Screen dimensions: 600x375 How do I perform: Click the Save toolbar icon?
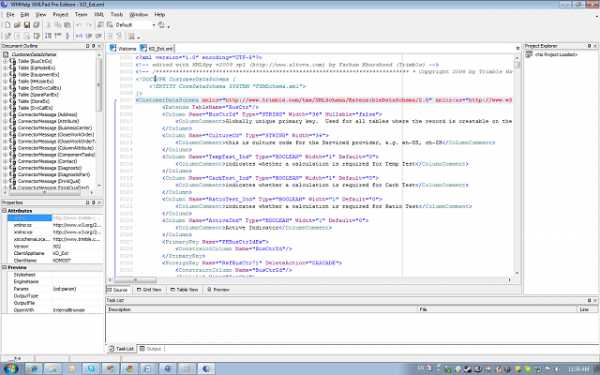point(27,25)
